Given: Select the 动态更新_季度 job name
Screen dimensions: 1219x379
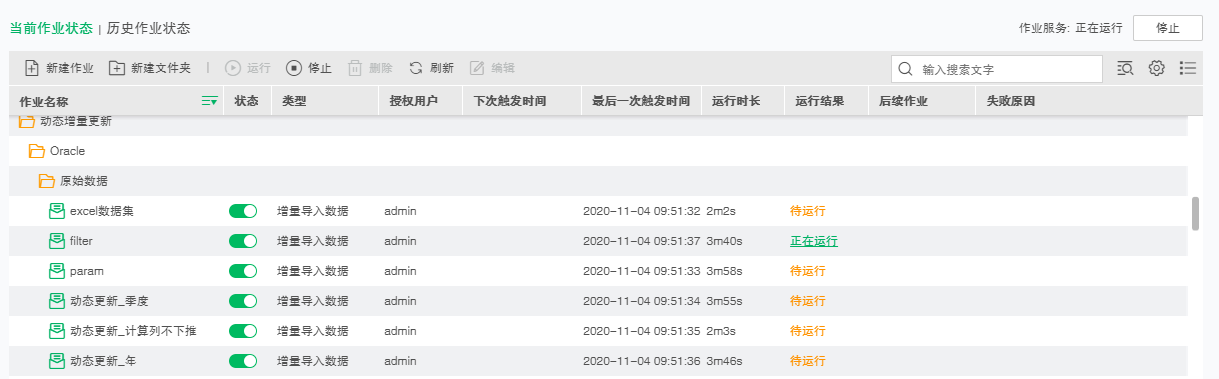Looking at the screenshot, I should [x=109, y=301].
